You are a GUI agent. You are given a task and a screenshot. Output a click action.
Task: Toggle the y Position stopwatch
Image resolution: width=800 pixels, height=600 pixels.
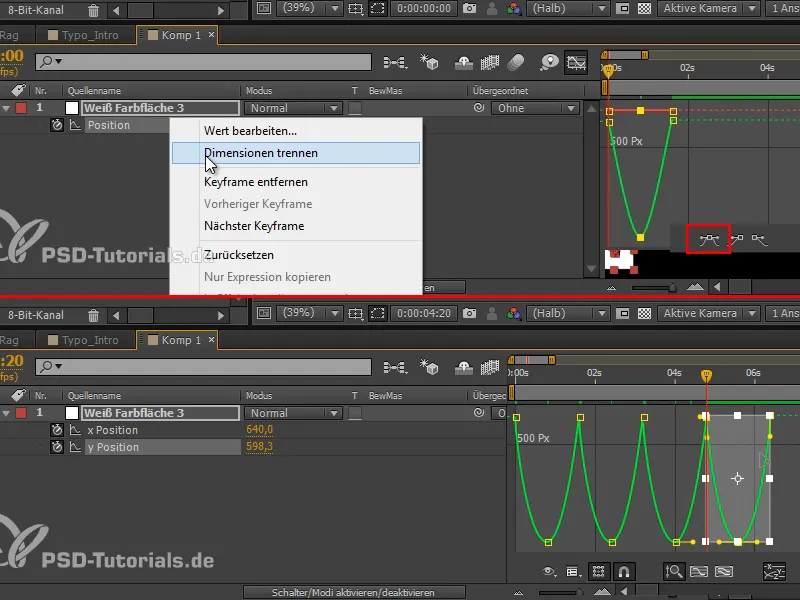57,447
